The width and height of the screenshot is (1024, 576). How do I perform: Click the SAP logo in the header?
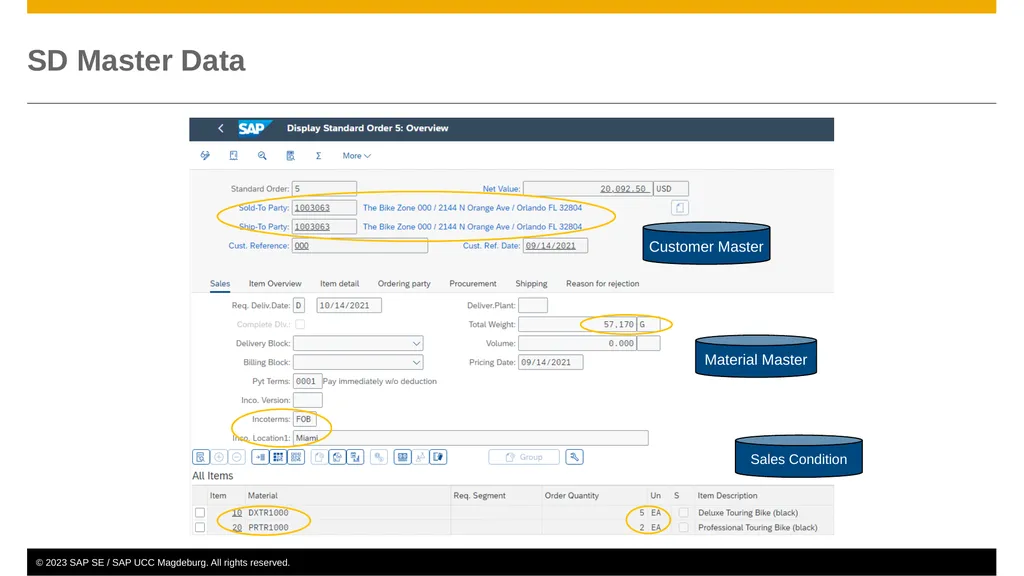(x=253, y=128)
